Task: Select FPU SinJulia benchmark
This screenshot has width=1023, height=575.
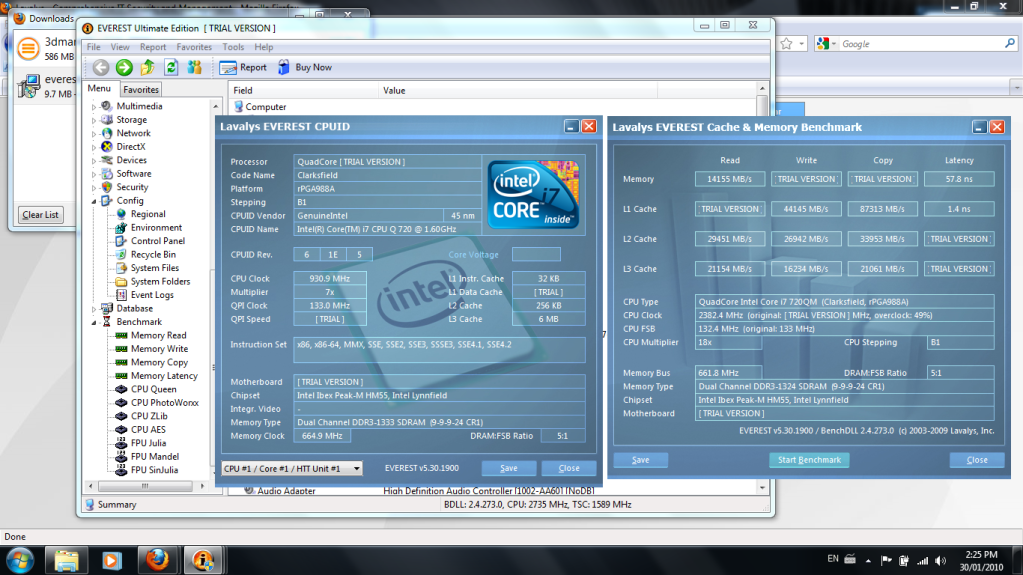Action: pyautogui.click(x=154, y=470)
